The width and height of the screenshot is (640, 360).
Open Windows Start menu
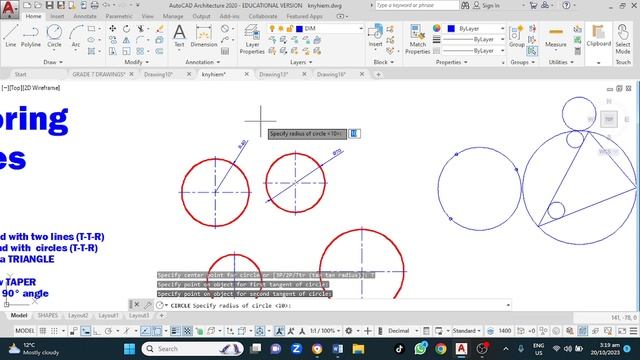(x=129, y=349)
